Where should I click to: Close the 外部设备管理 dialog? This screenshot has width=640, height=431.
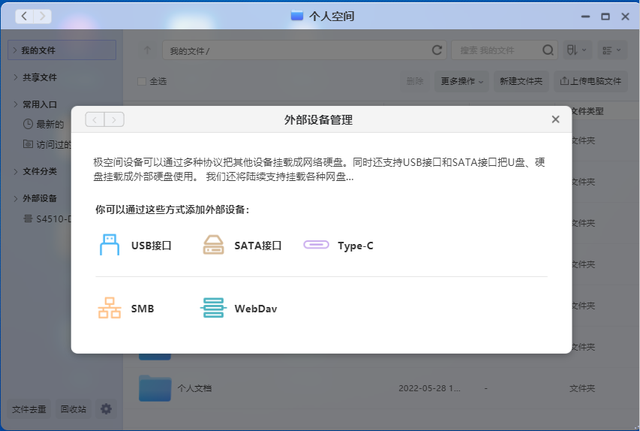555,119
